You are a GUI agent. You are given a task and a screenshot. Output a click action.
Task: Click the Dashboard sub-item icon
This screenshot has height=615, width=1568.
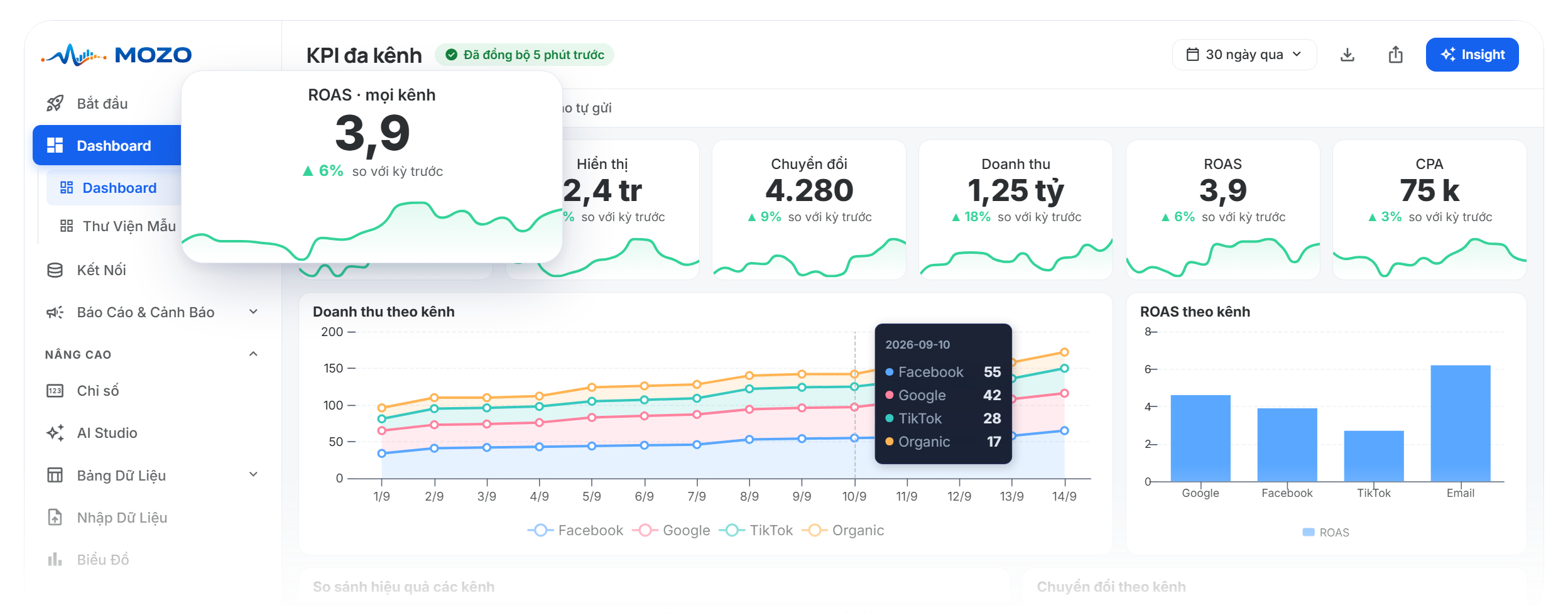pos(67,188)
